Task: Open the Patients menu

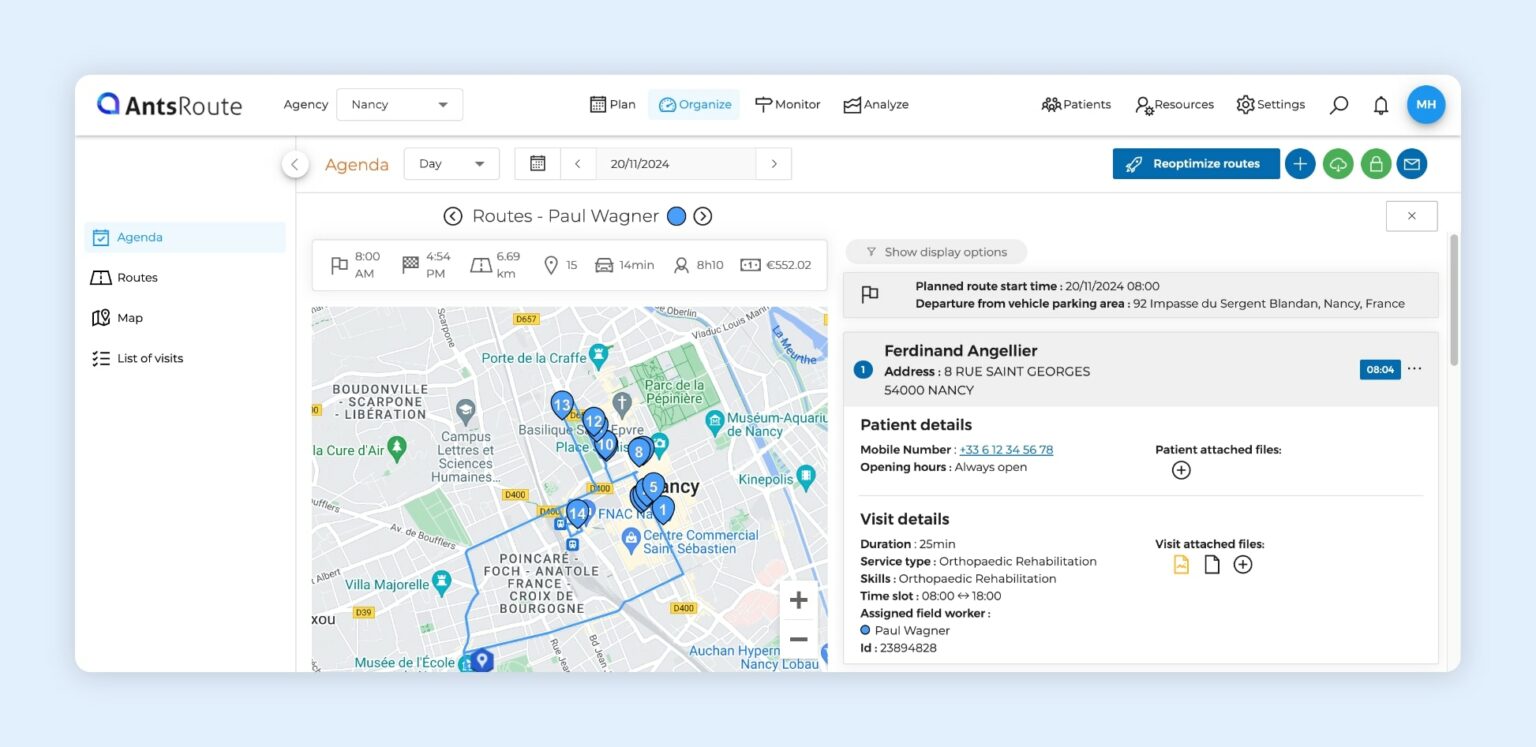Action: tap(1076, 104)
